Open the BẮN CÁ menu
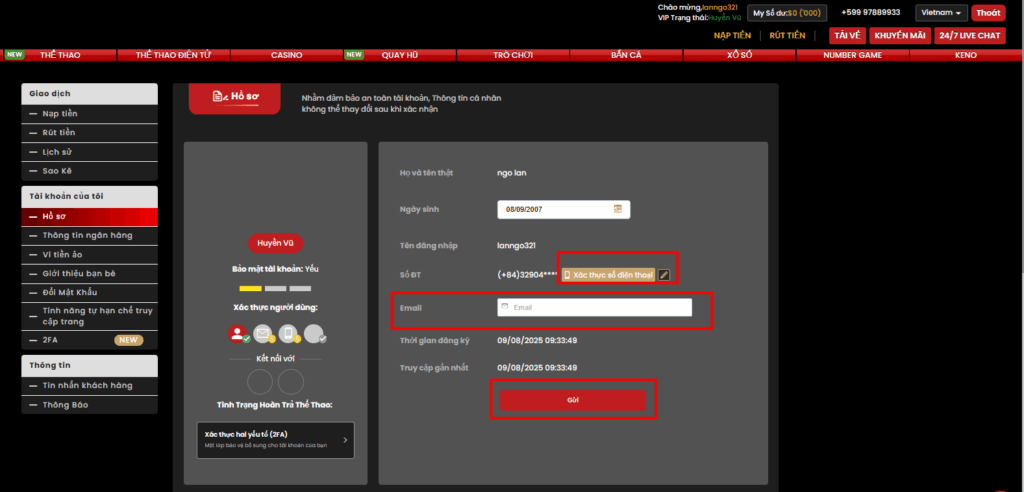 [626, 55]
